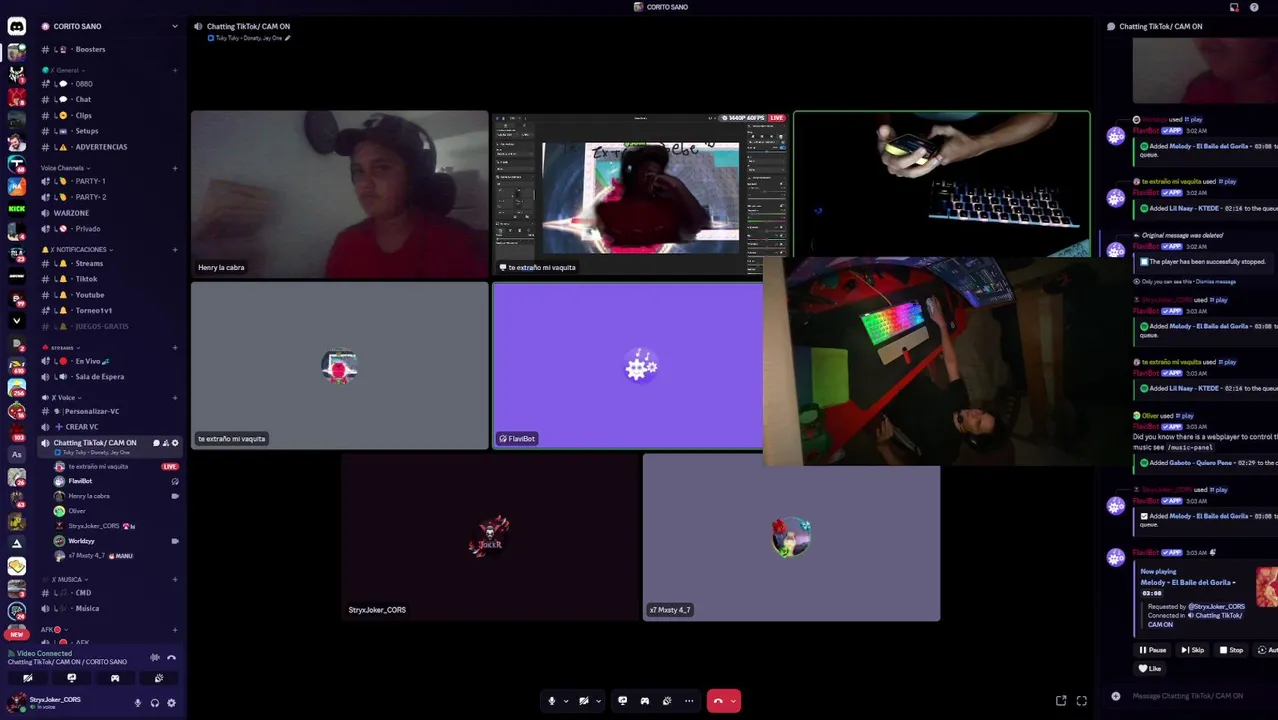Click @StryxJoker_CORS mention in Now playing embed

click(1216, 607)
